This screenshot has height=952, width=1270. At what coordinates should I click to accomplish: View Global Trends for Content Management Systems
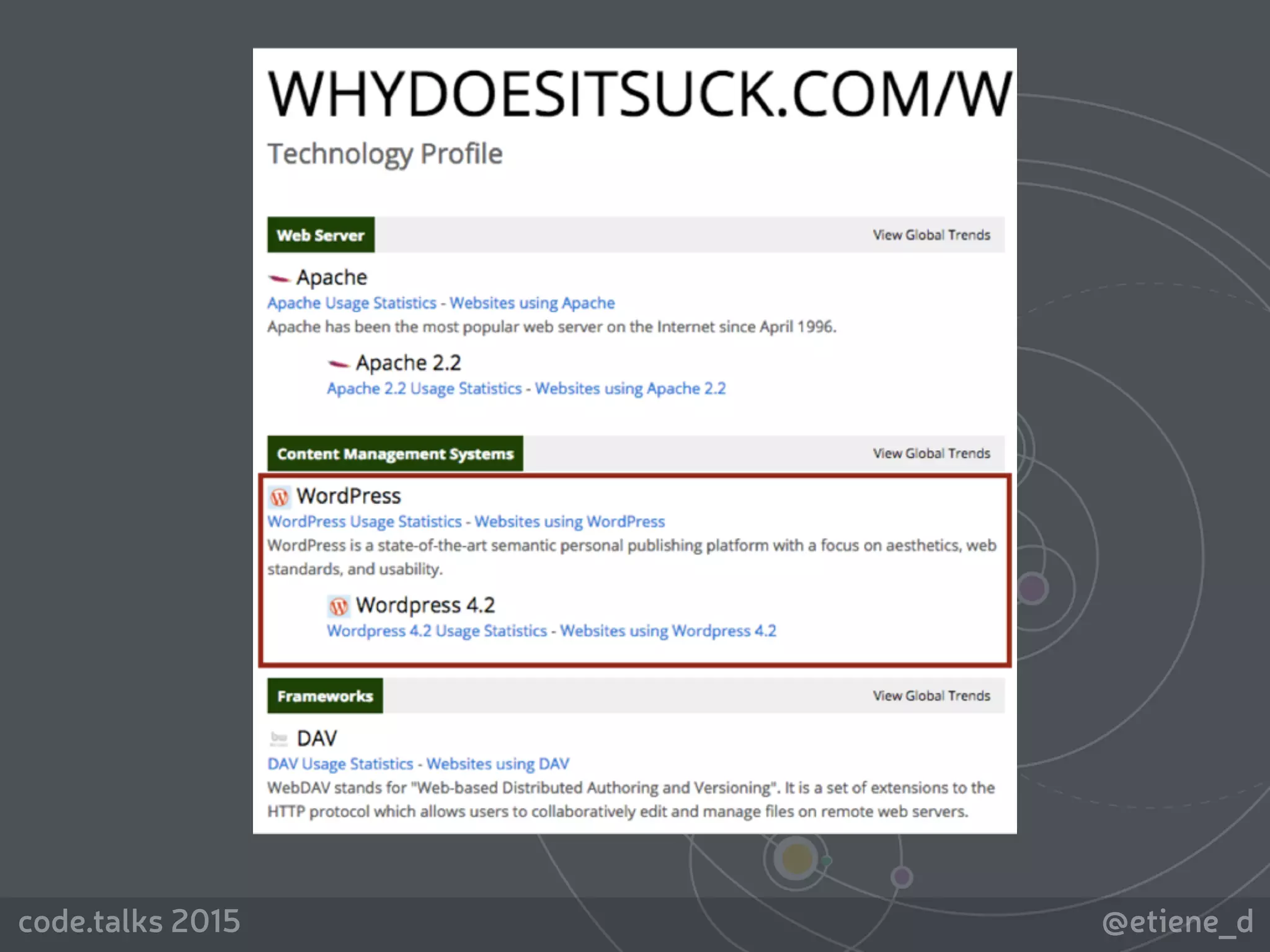pos(931,453)
